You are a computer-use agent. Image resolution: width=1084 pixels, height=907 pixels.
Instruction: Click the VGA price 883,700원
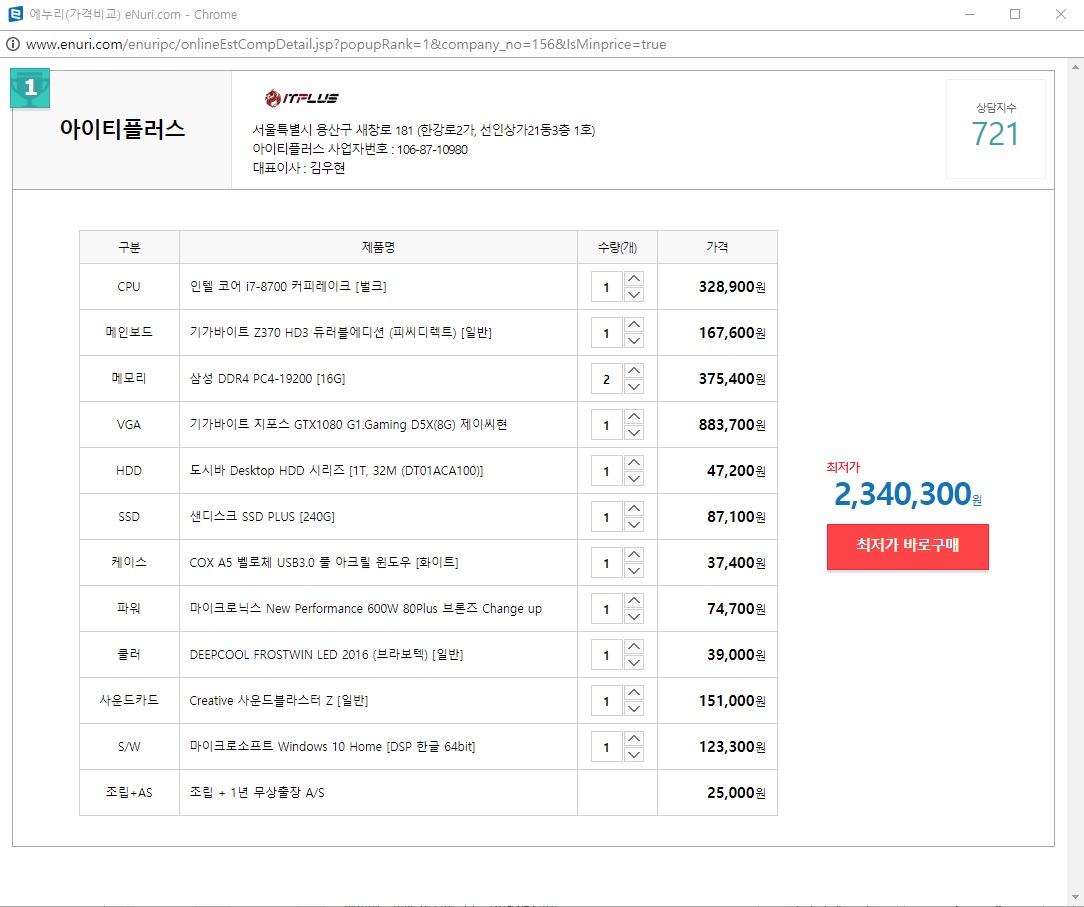click(x=732, y=424)
